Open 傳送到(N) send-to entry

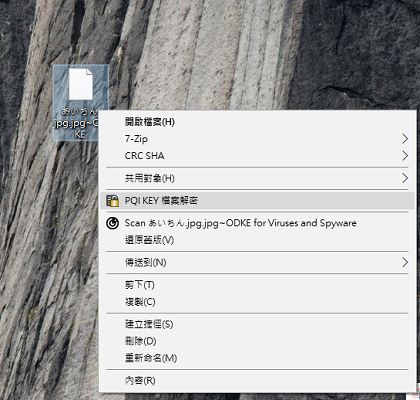coord(257,263)
